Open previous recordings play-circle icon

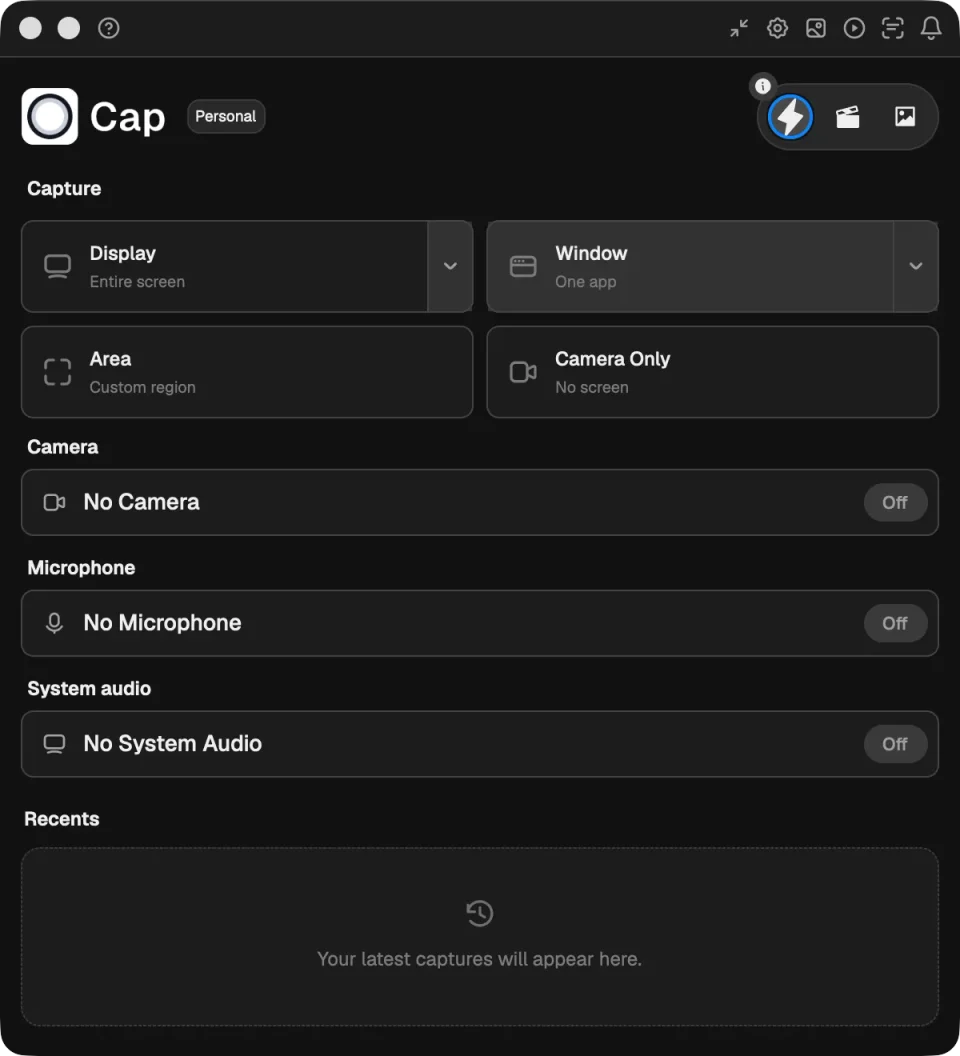pos(854,28)
